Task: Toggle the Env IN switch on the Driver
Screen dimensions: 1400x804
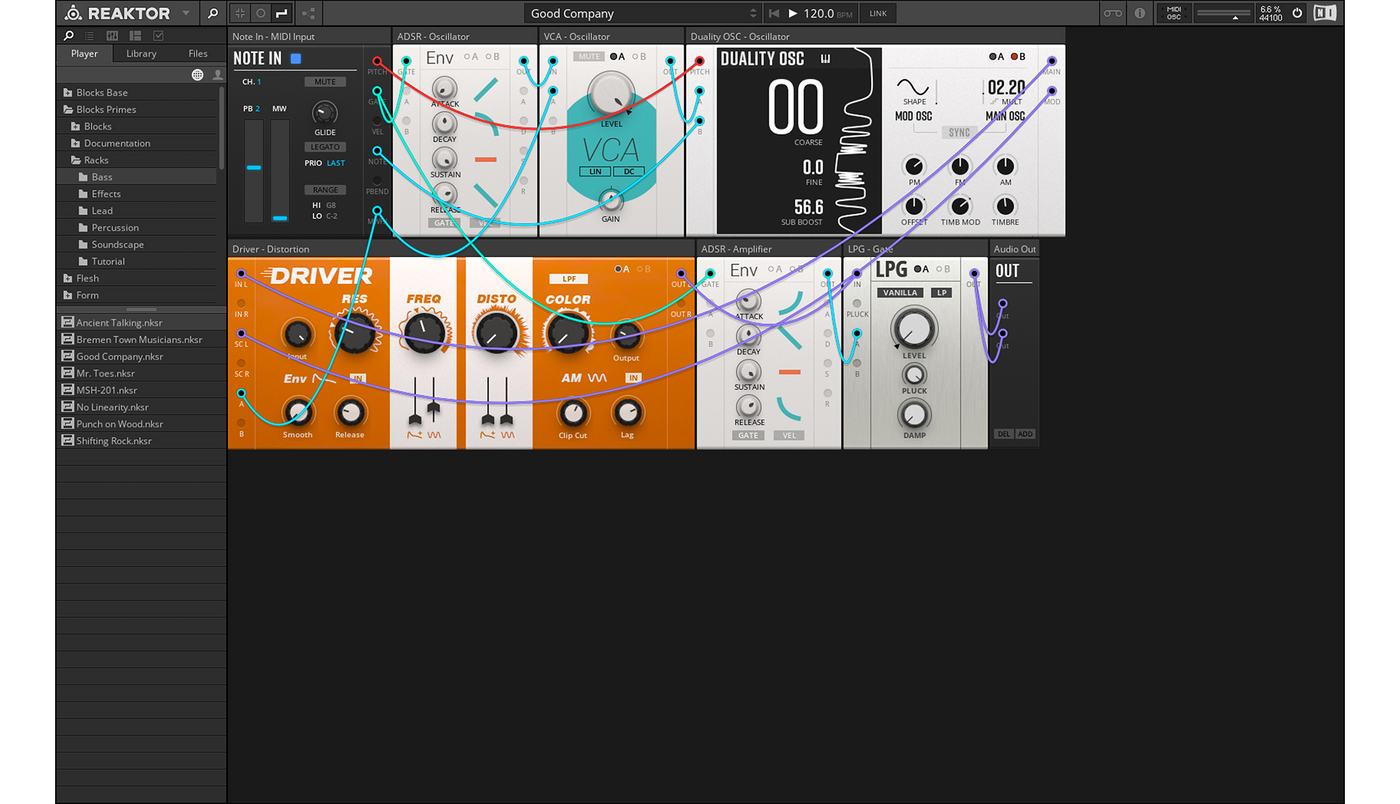Action: coord(357,379)
